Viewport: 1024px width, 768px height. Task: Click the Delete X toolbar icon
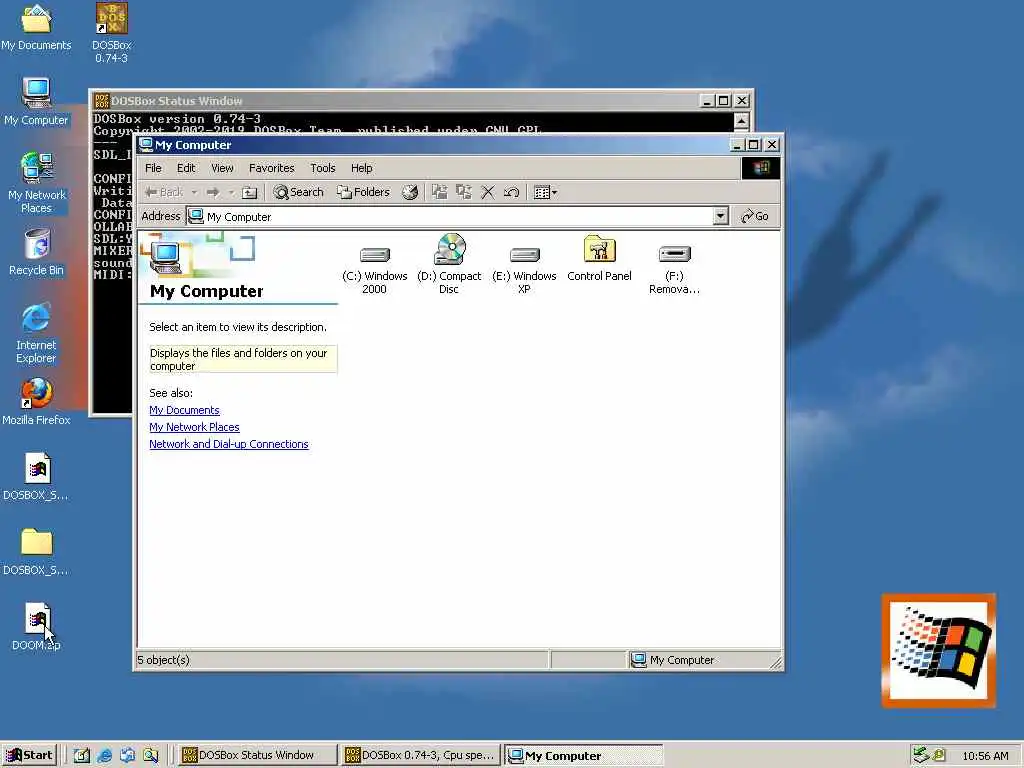[488, 192]
